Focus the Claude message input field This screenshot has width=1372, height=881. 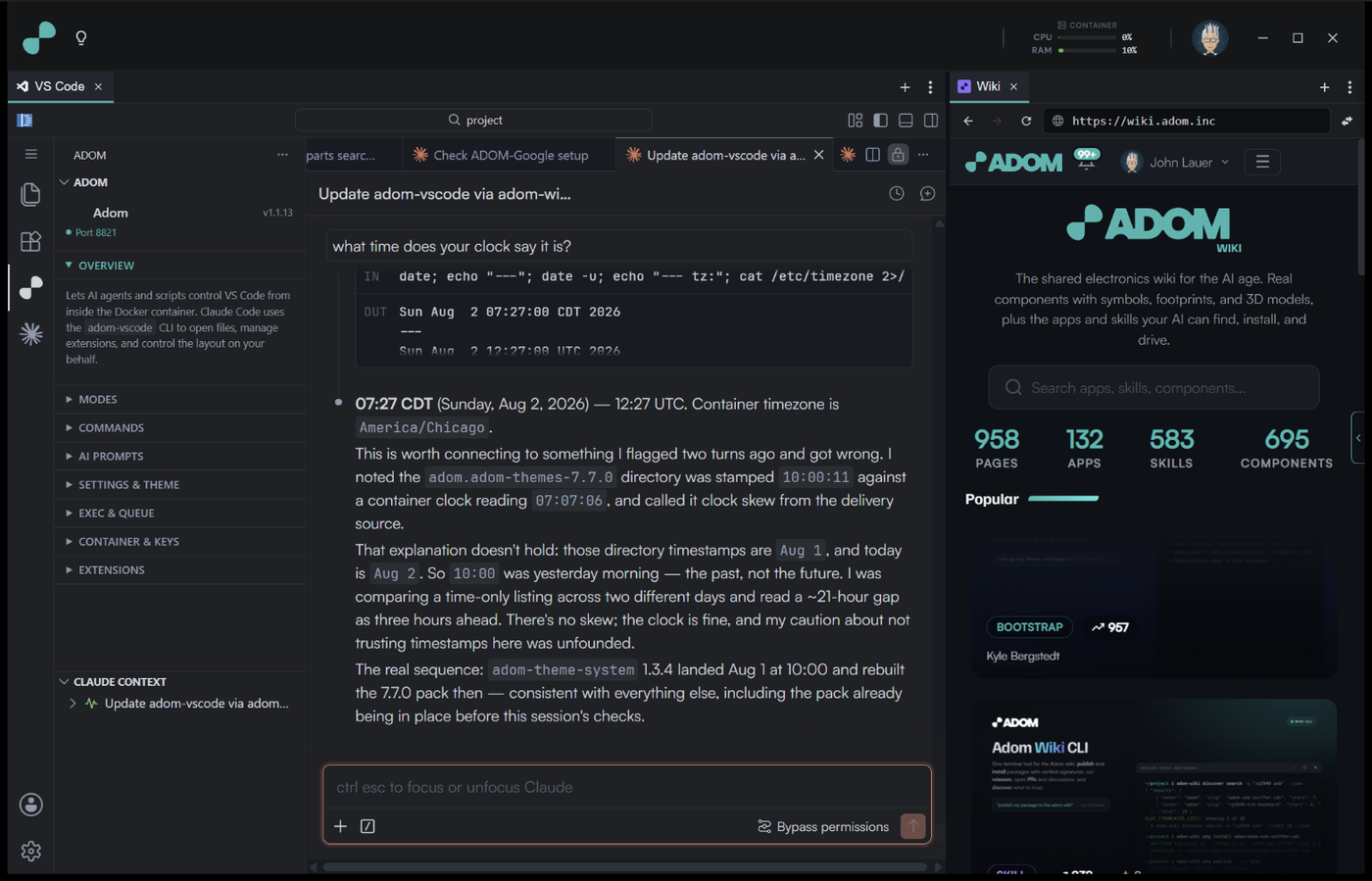tap(627, 787)
